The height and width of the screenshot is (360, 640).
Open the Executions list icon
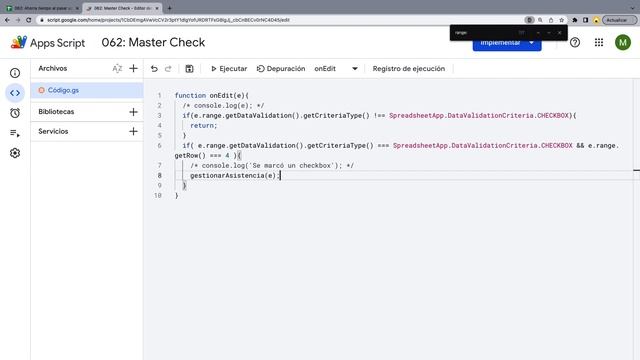(x=15, y=133)
